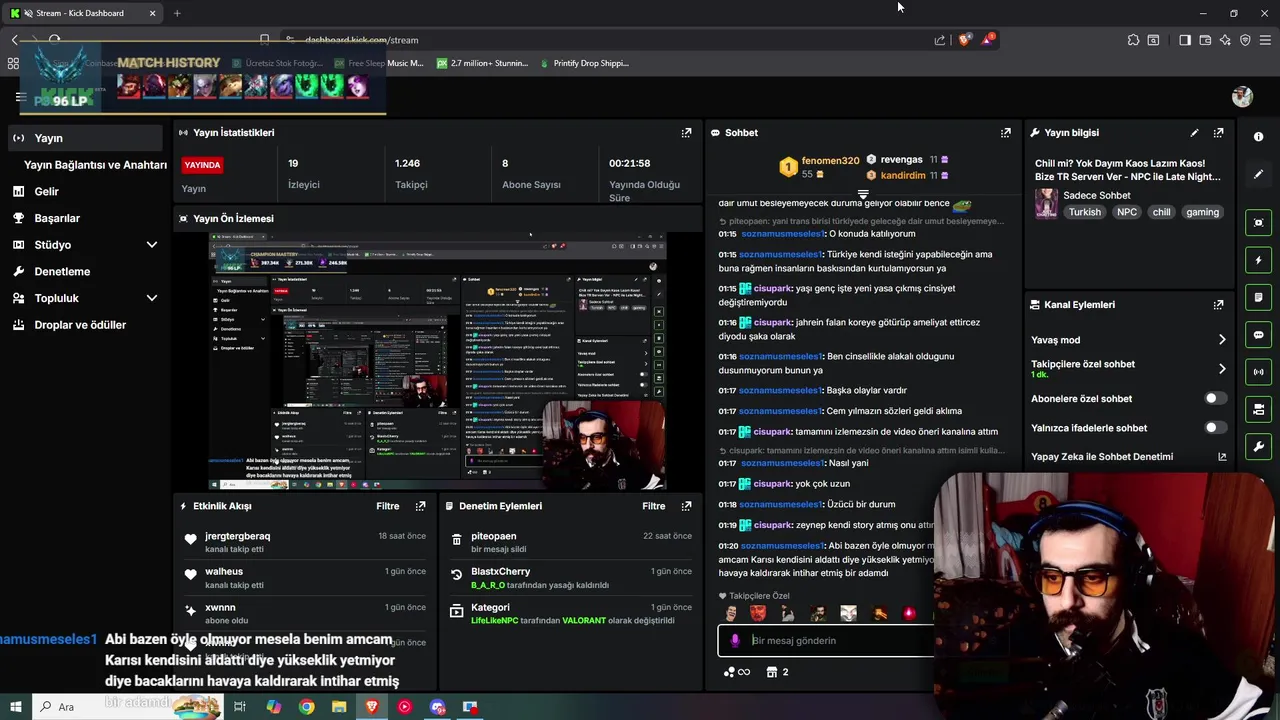Pop out the Etkinlik Akışı panel
The width and height of the screenshot is (1280, 720).
click(x=420, y=506)
